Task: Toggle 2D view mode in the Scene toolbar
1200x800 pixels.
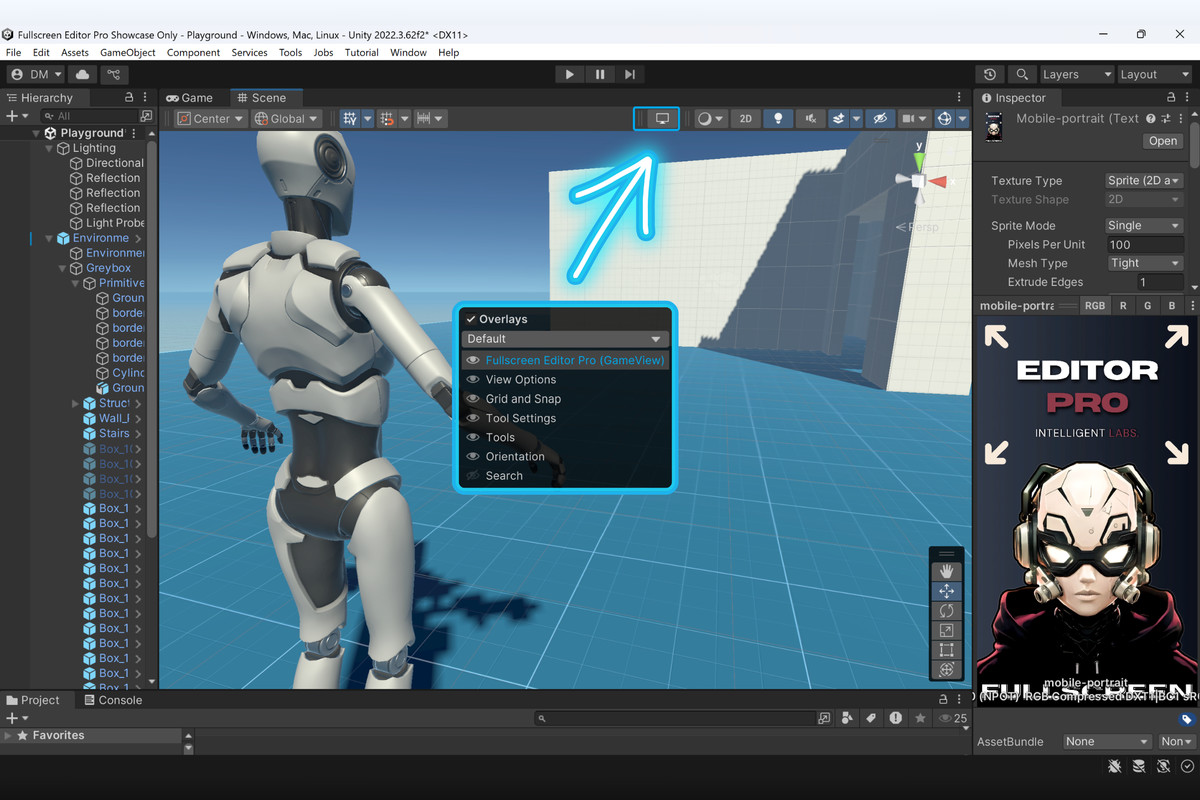Action: pos(745,118)
